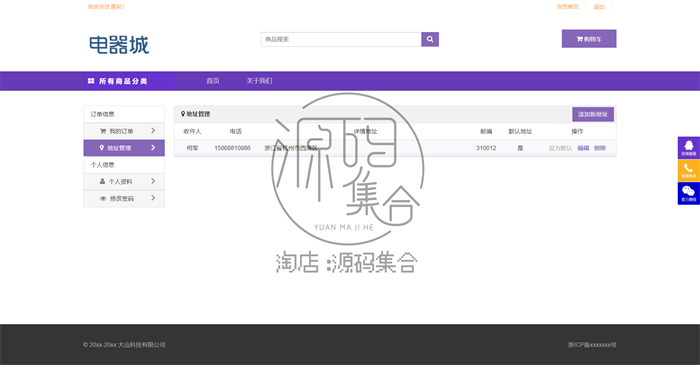This screenshot has width=700, height=365.
Task: Click the 浙ICP备 footer text
Action: (592, 344)
